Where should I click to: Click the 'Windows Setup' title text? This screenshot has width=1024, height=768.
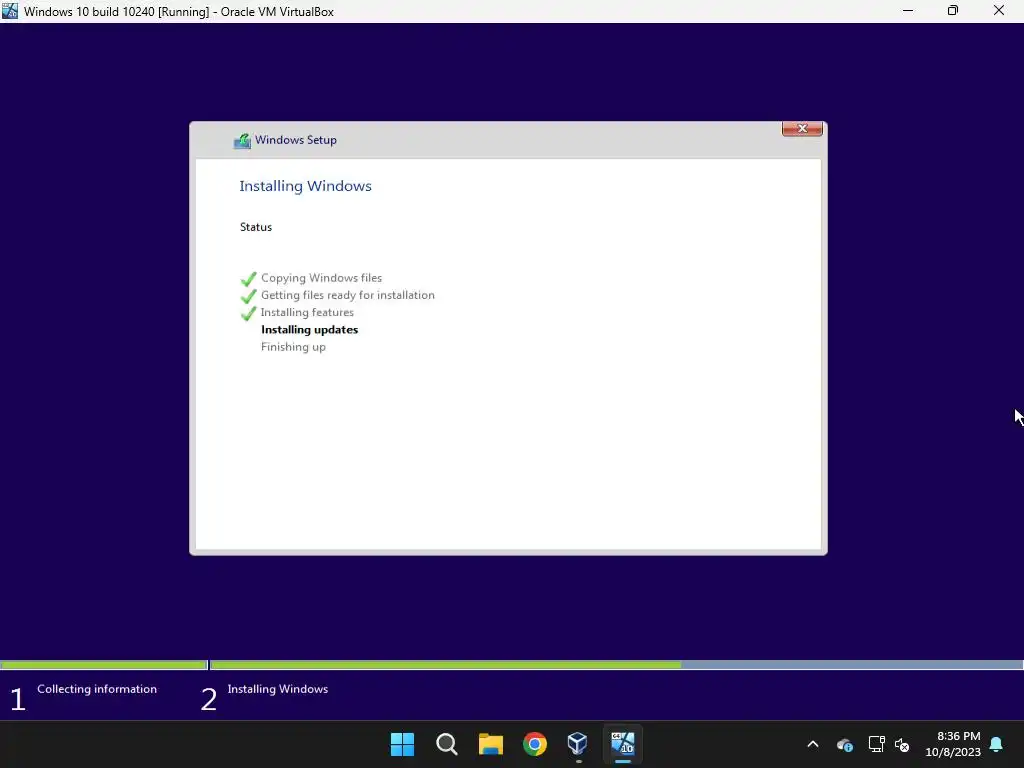(x=296, y=140)
